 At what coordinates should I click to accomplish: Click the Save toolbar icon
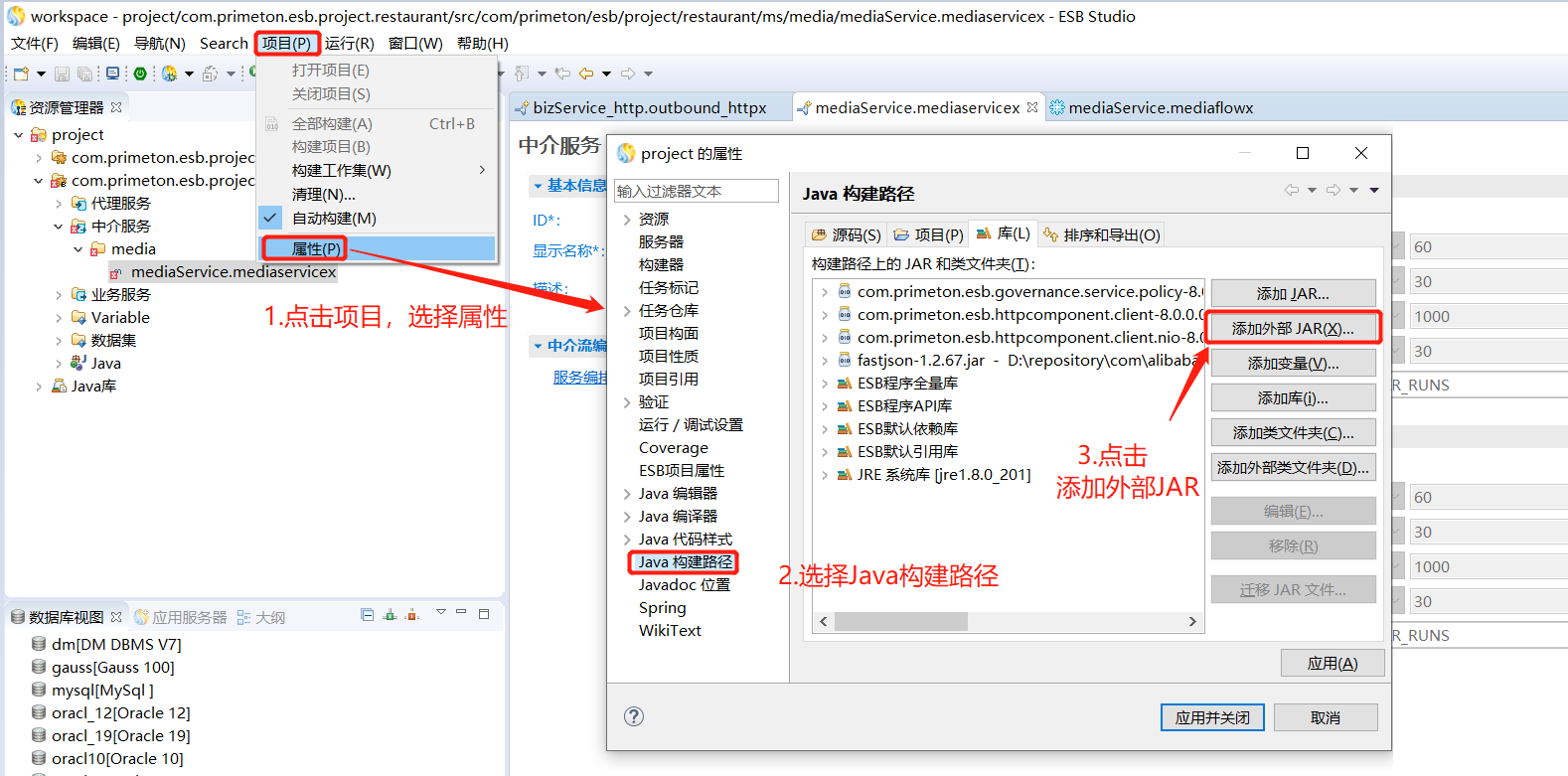coord(62,74)
